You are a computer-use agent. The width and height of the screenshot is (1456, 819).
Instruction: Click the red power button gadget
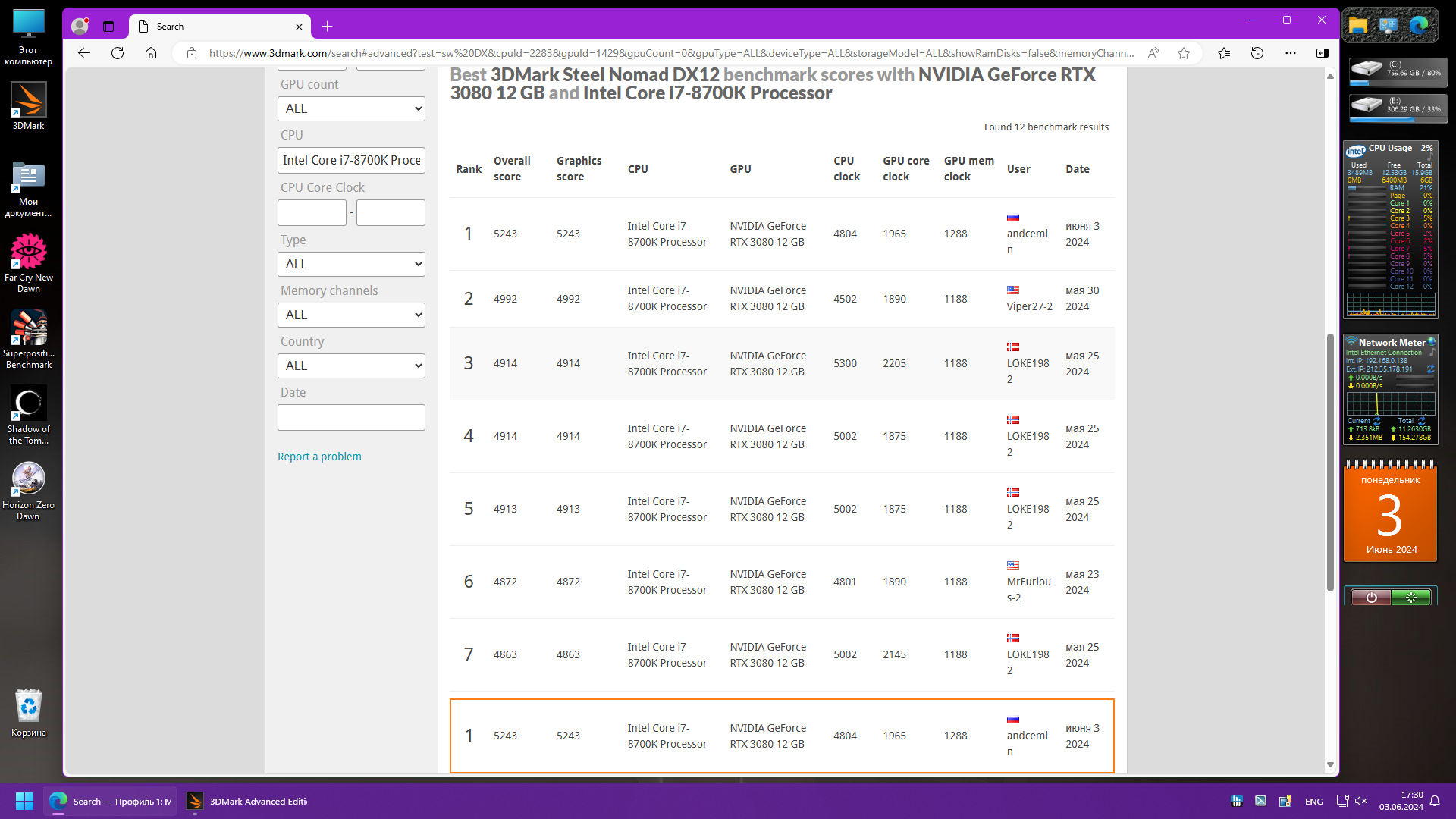click(1371, 598)
